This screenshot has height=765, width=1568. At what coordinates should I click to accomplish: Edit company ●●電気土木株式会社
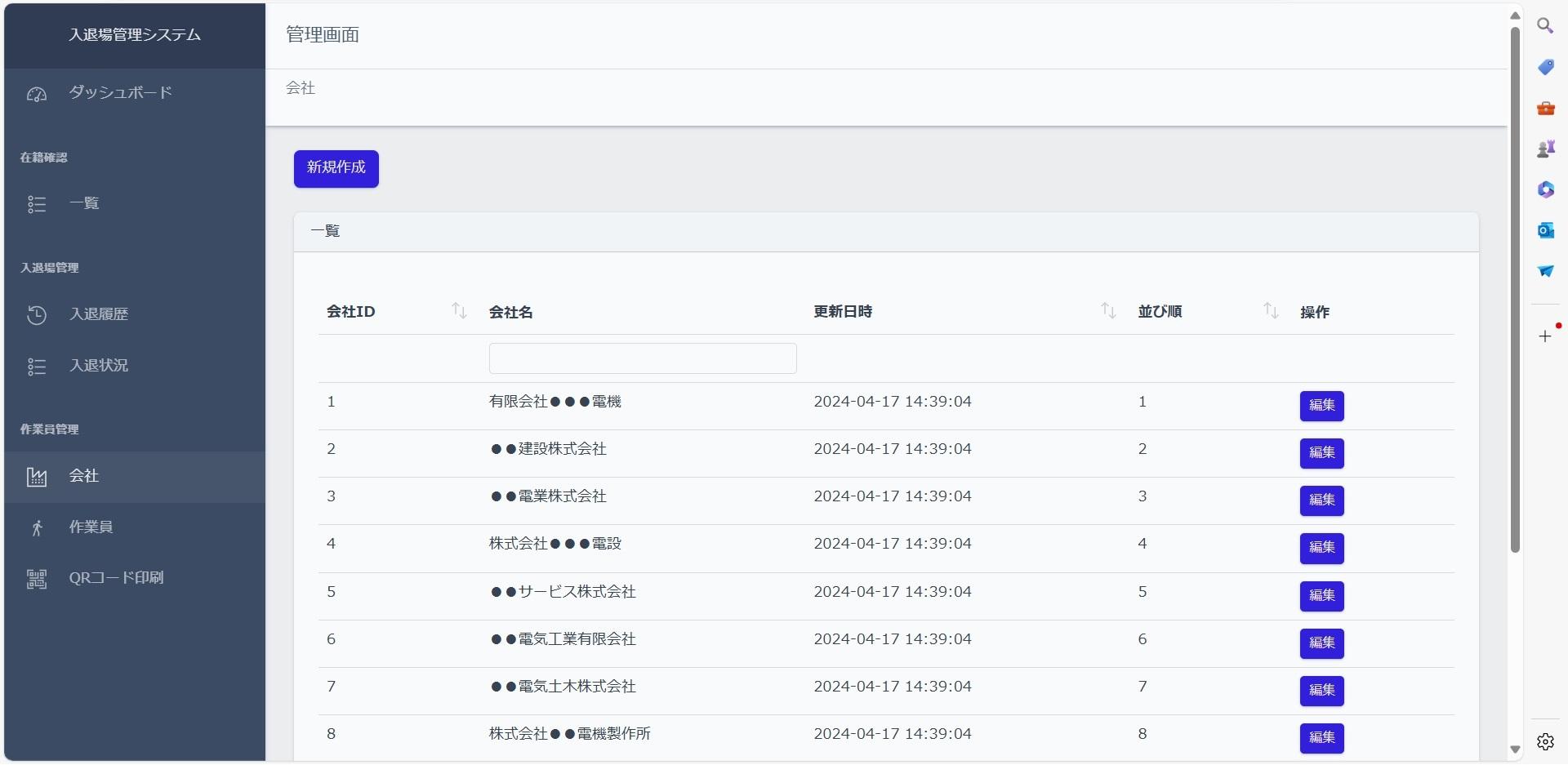coord(1321,691)
